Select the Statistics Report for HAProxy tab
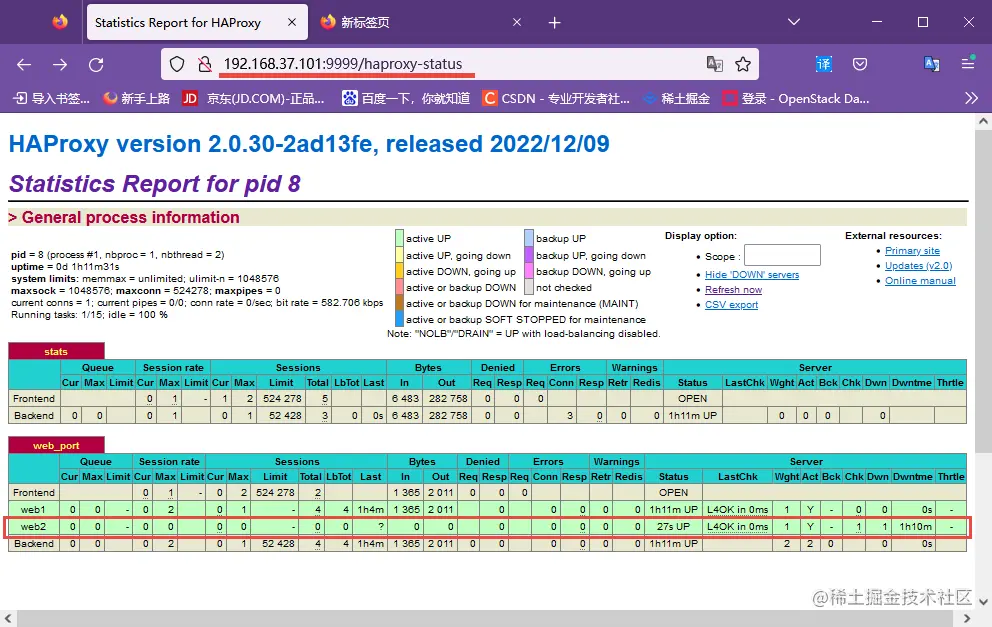The height and width of the screenshot is (627, 992). pyautogui.click(x=197, y=22)
